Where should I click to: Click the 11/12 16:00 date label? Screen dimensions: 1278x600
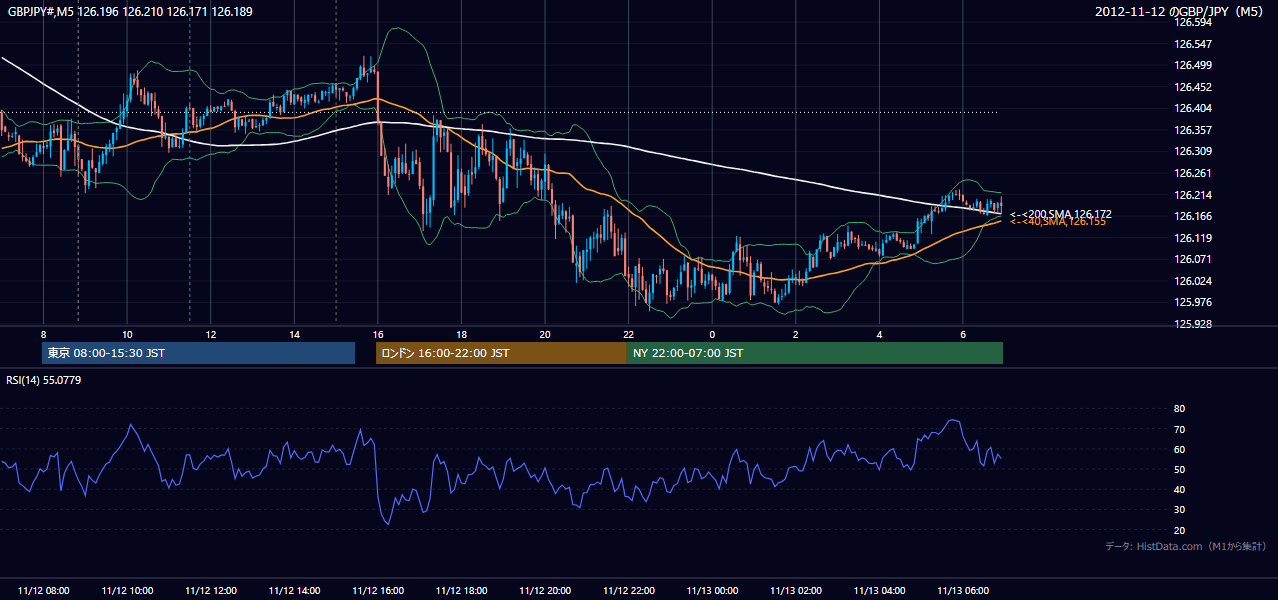pos(377,591)
